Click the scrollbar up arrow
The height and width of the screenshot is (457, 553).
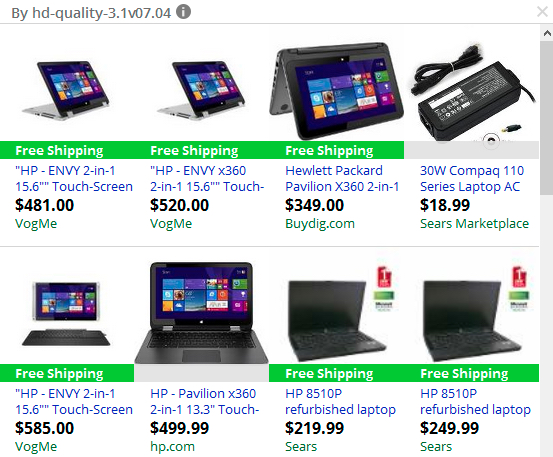click(x=547, y=33)
